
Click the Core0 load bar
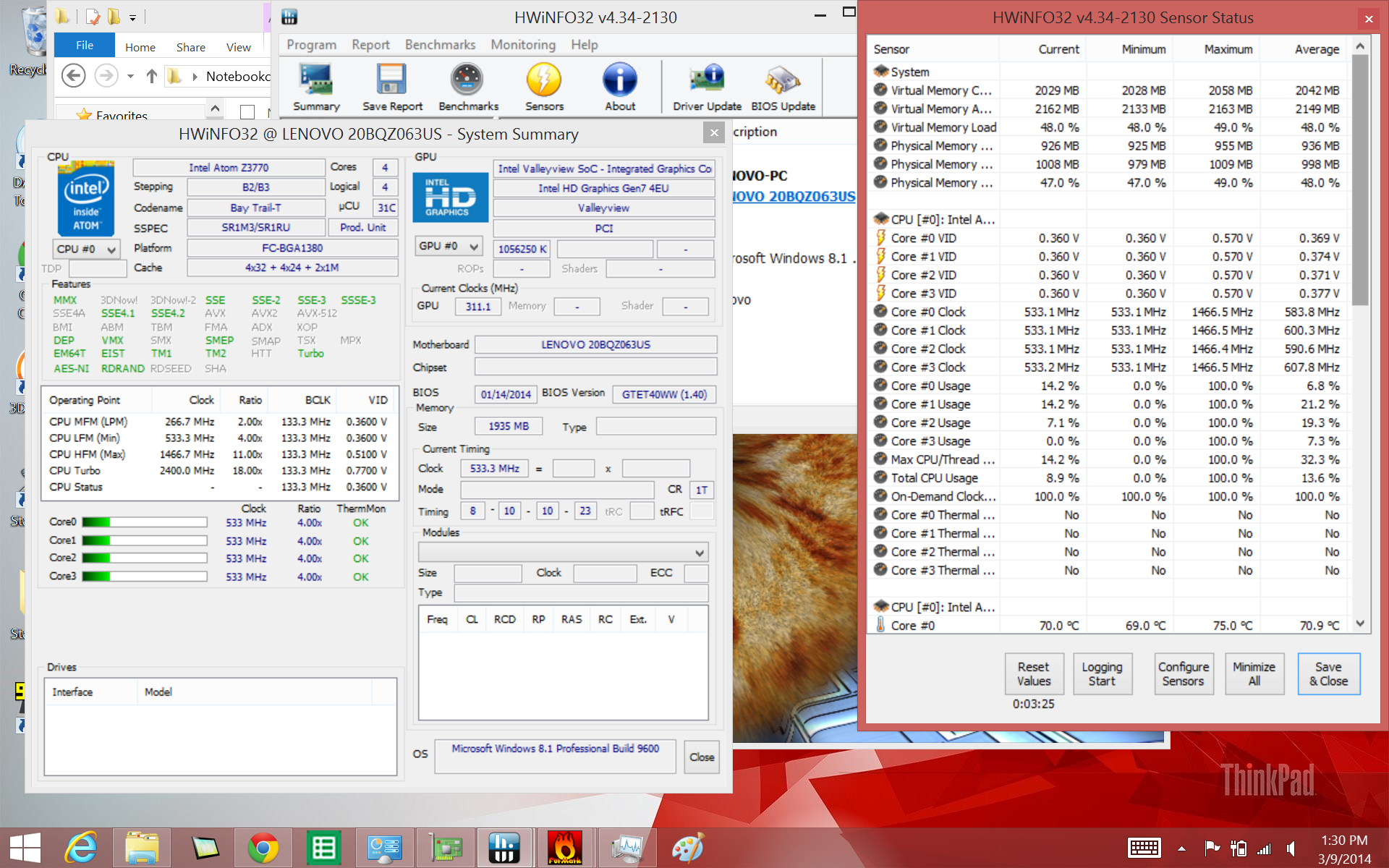click(x=145, y=522)
